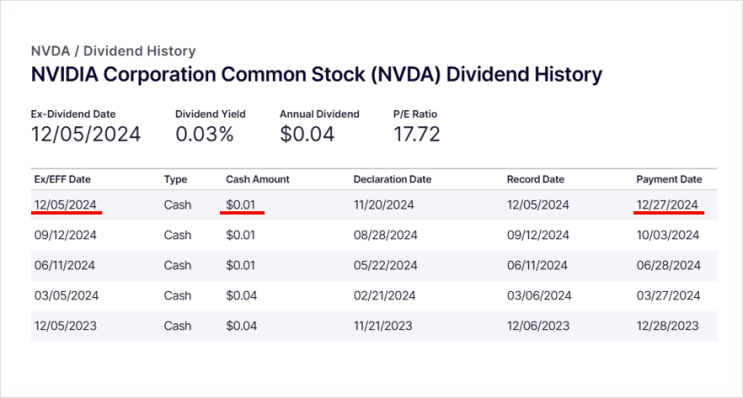
Task: Select the 06/11/2024 Ex/EFF date cell
Action: [64, 265]
